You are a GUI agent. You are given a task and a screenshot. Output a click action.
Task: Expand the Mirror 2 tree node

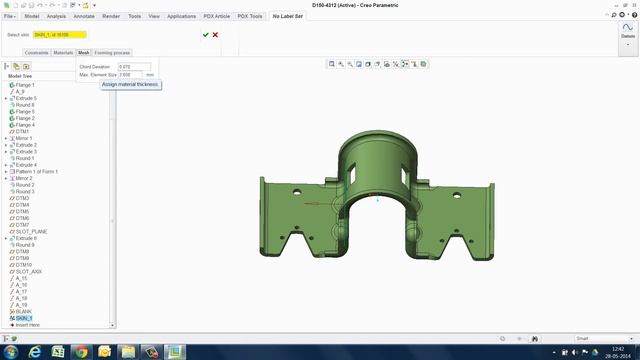click(6, 178)
